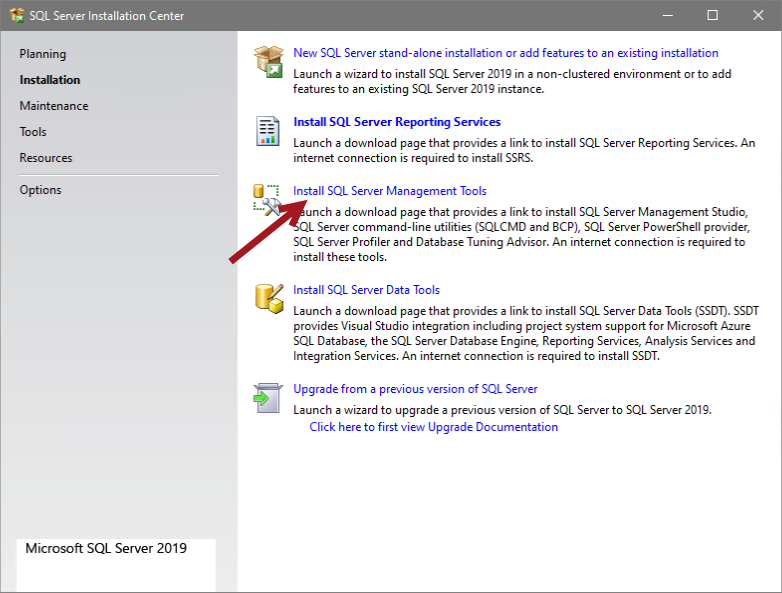Image resolution: width=782 pixels, height=593 pixels.
Task: Open Install SQL Server Data Tools link
Action: (367, 290)
